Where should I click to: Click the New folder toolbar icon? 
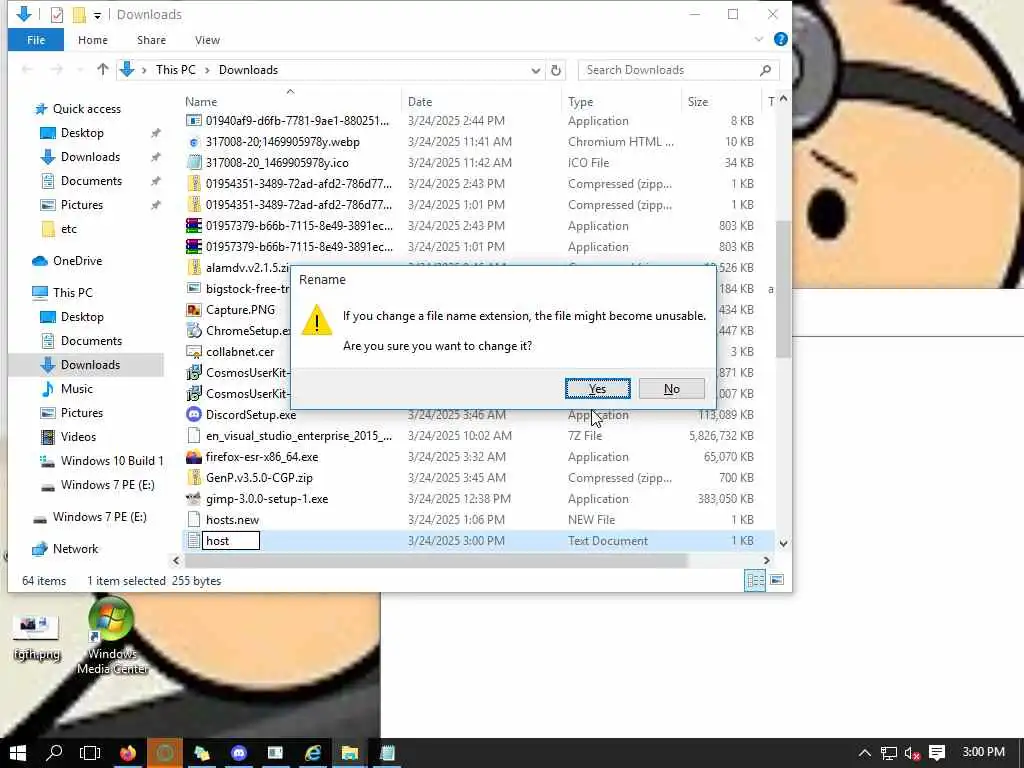pos(79,14)
